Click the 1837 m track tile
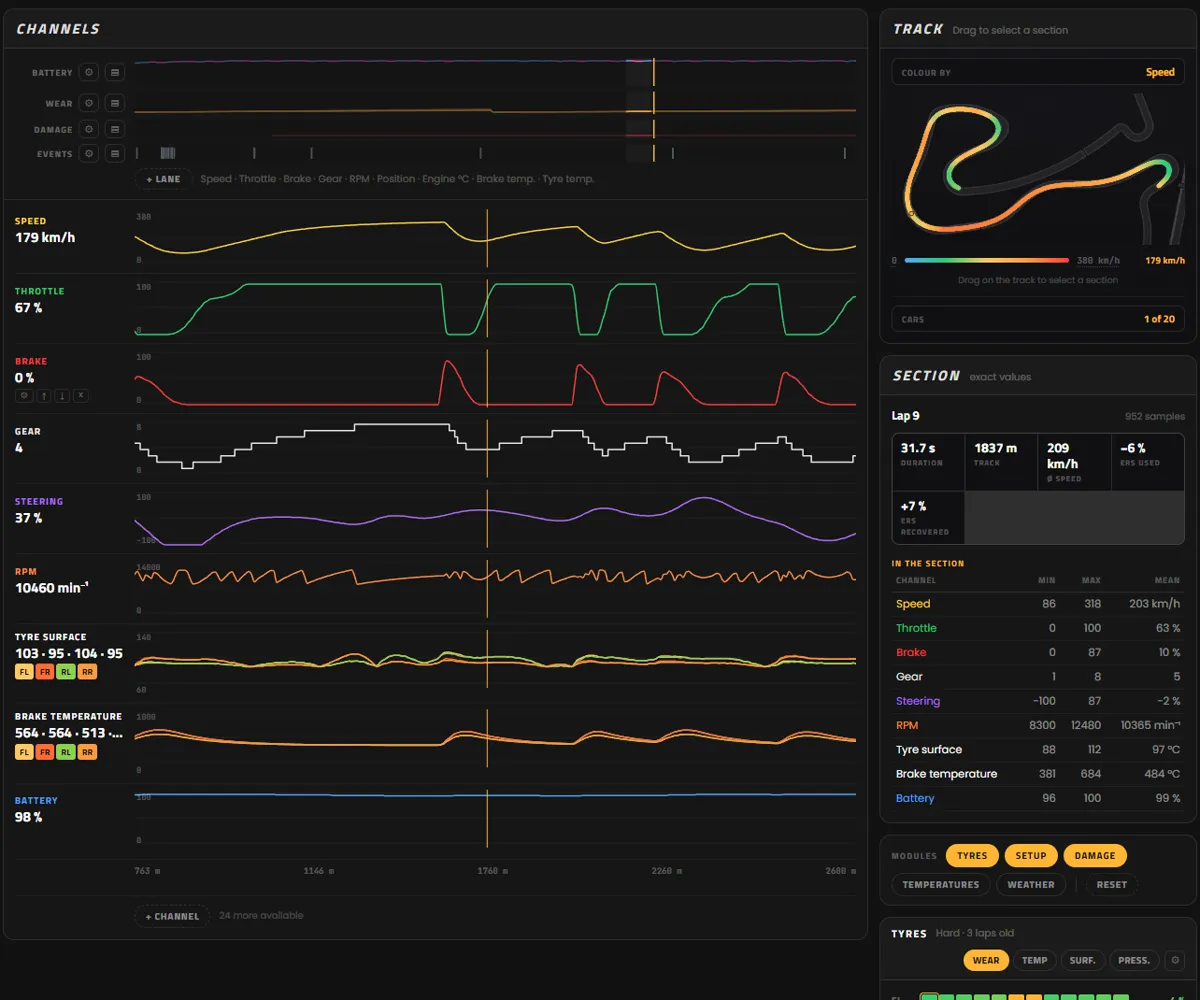Viewport: 1200px width, 1000px height. (x=1001, y=461)
